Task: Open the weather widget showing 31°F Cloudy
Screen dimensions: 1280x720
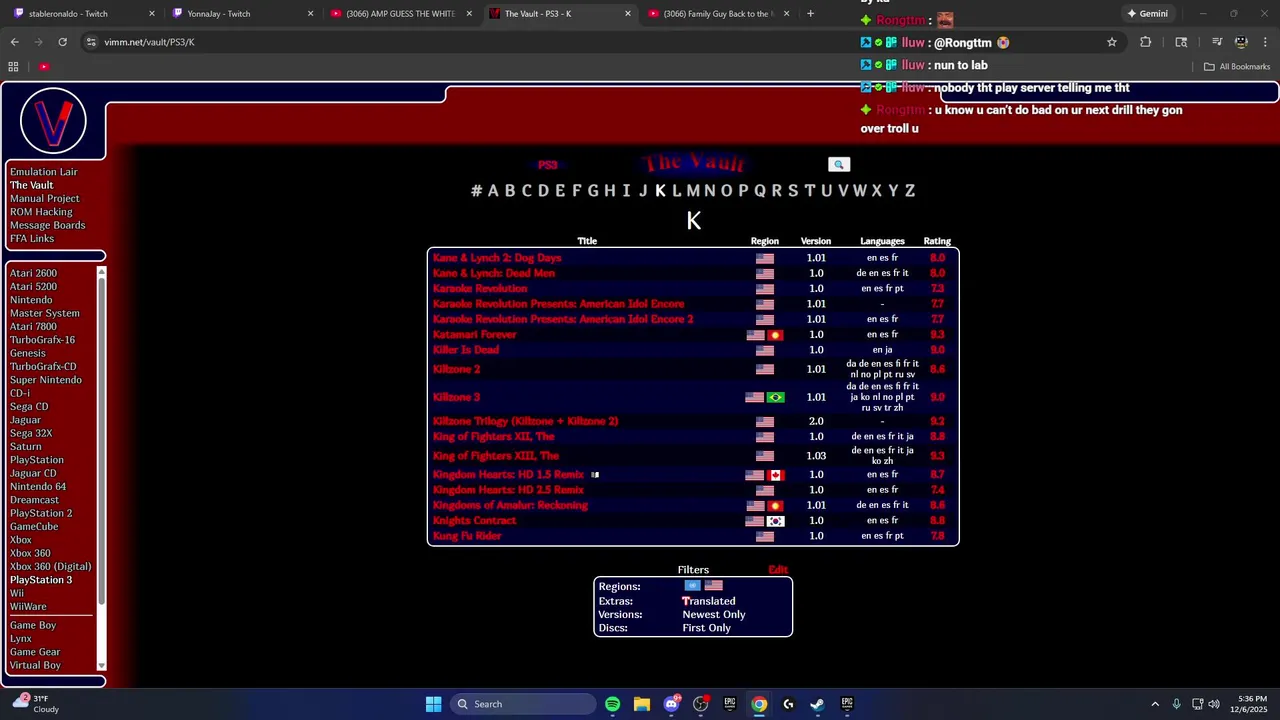Action: [37, 704]
